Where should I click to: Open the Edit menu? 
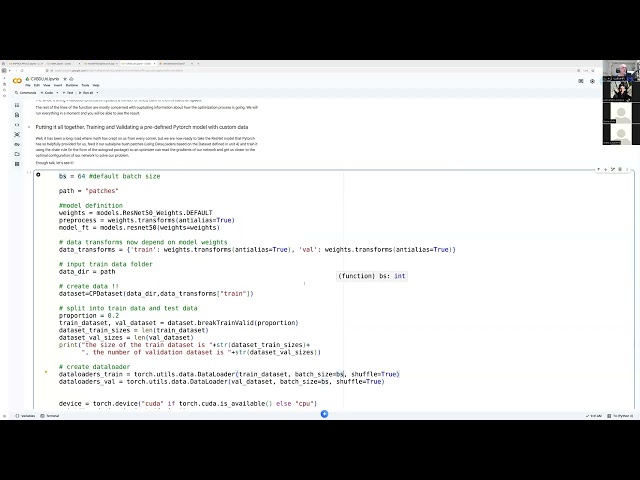[37, 85]
